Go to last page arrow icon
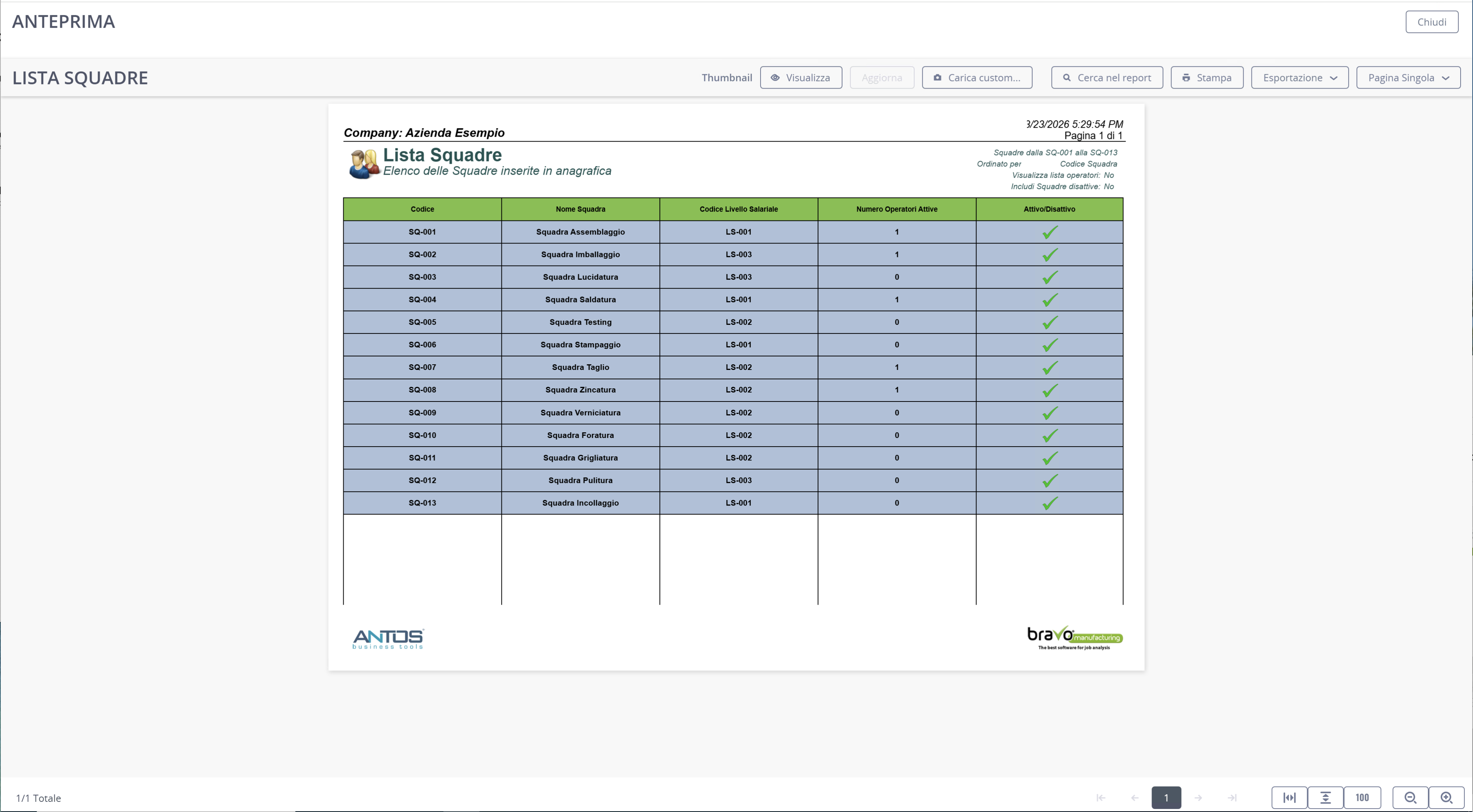This screenshot has height=812, width=1473. pos(1232,798)
